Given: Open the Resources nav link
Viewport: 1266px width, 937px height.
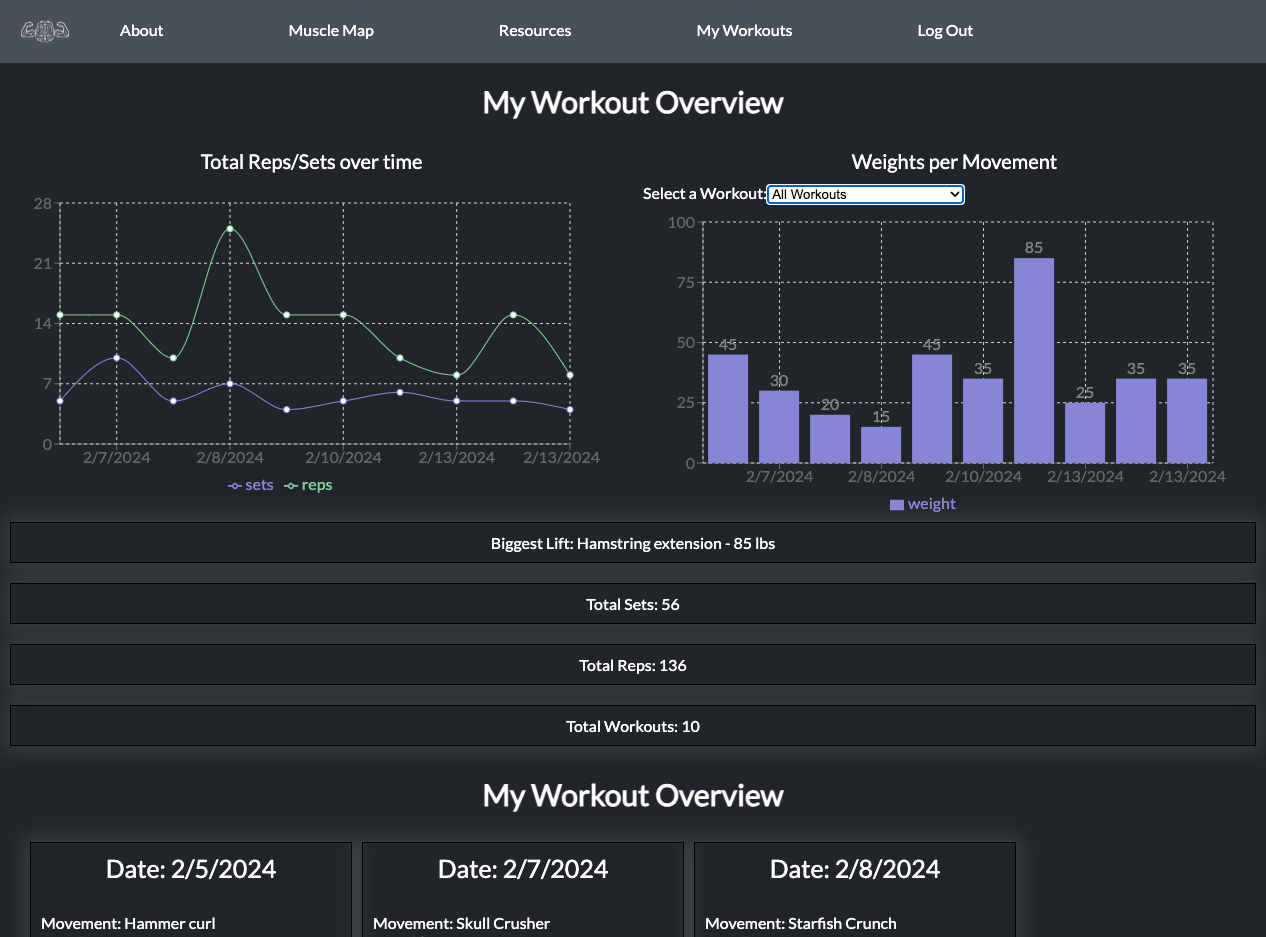Looking at the screenshot, I should pyautogui.click(x=535, y=31).
